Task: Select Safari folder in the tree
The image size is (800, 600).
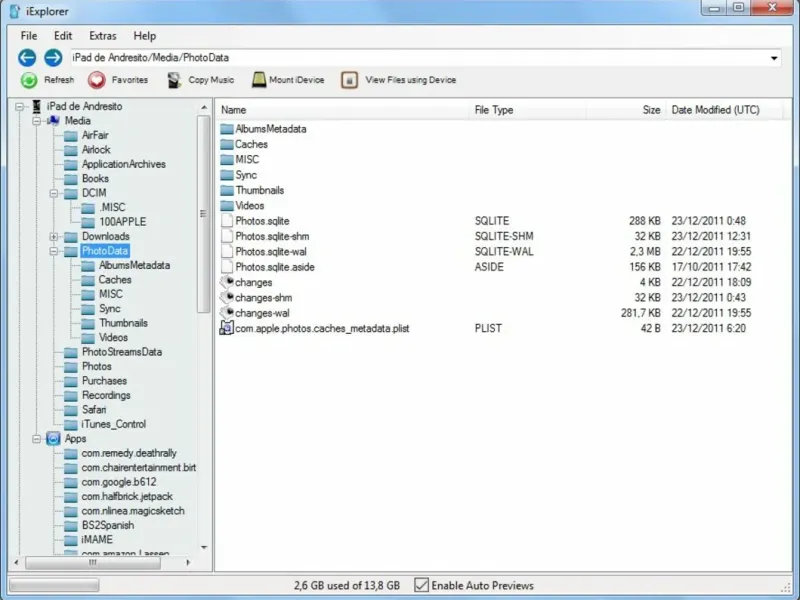Action: 94,410
